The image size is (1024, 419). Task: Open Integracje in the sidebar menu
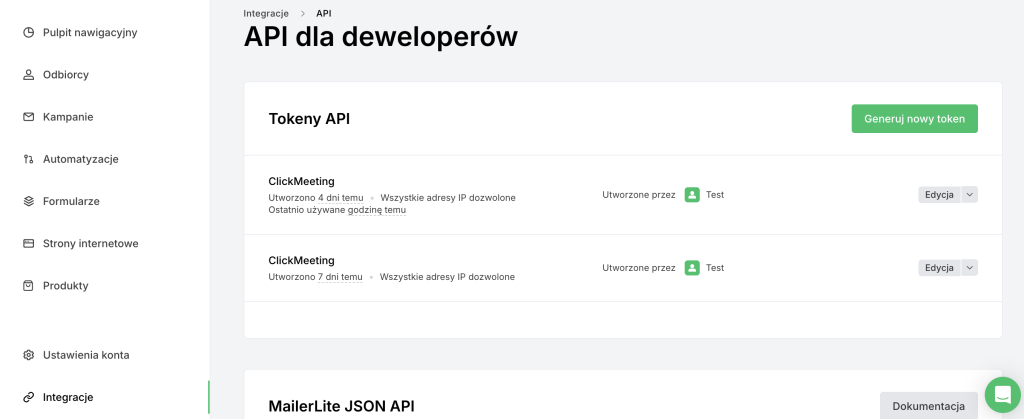68,397
